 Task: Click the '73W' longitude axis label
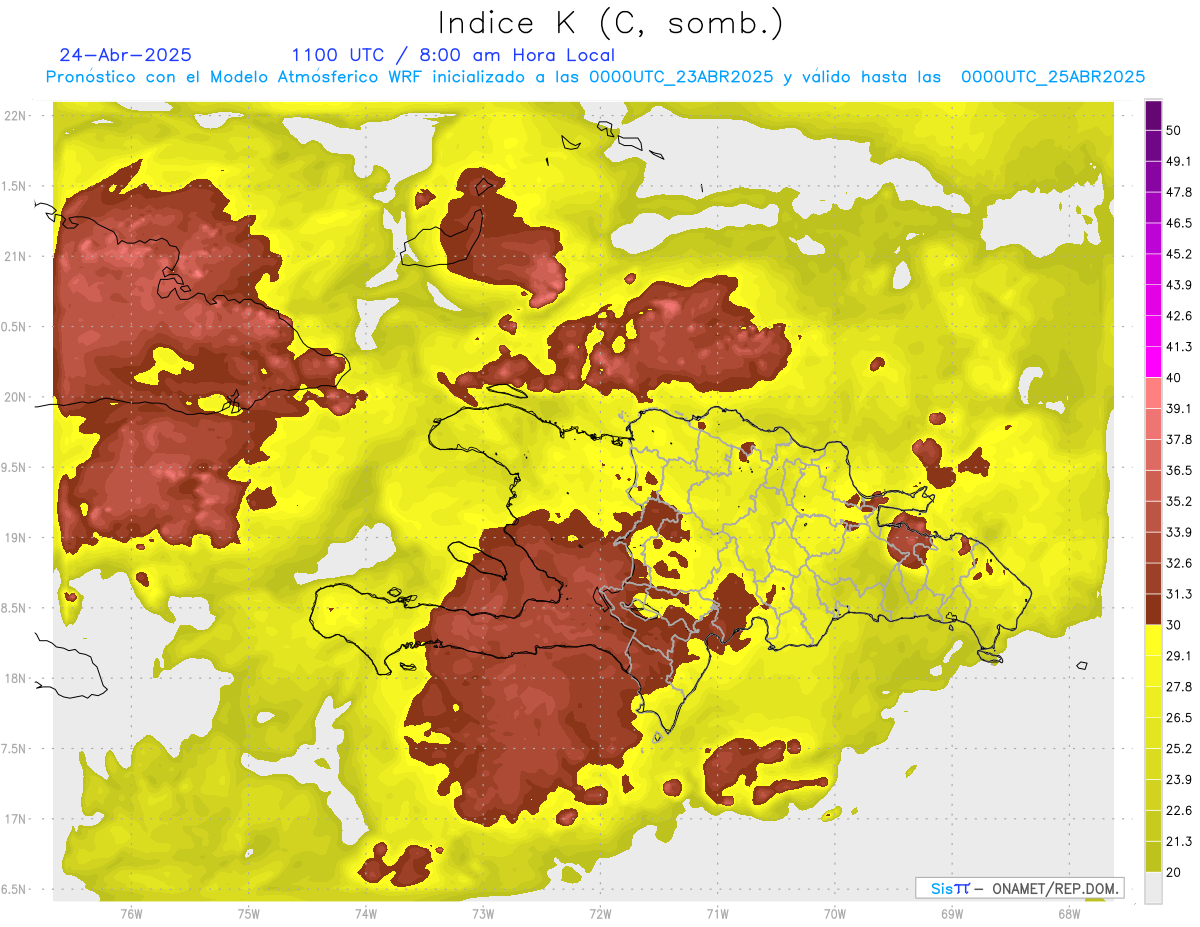(x=483, y=914)
